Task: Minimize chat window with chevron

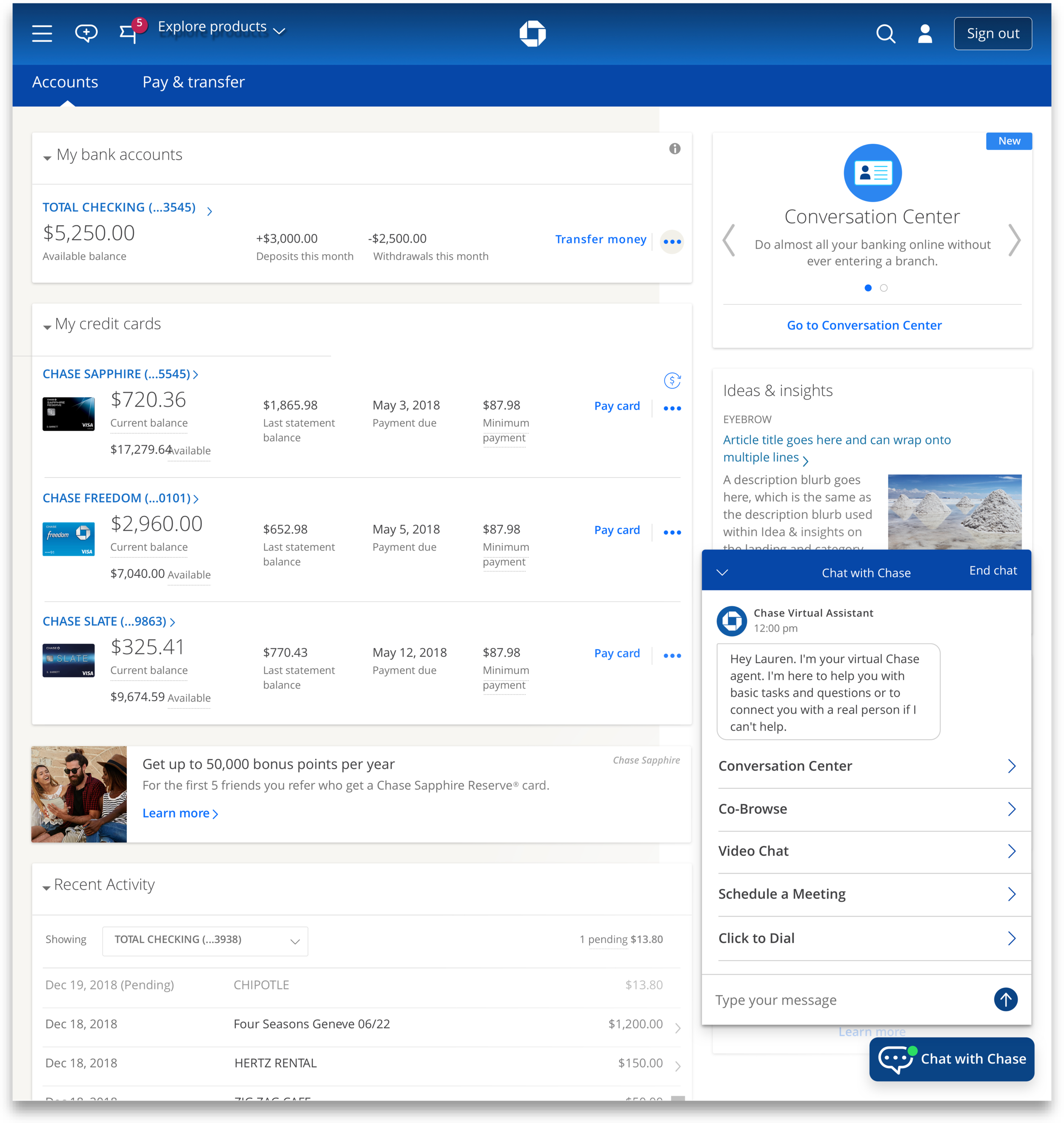Action: [722, 572]
